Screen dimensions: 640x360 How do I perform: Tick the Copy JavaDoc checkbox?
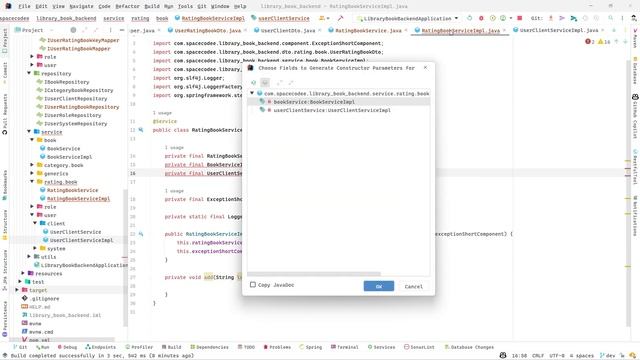click(253, 284)
